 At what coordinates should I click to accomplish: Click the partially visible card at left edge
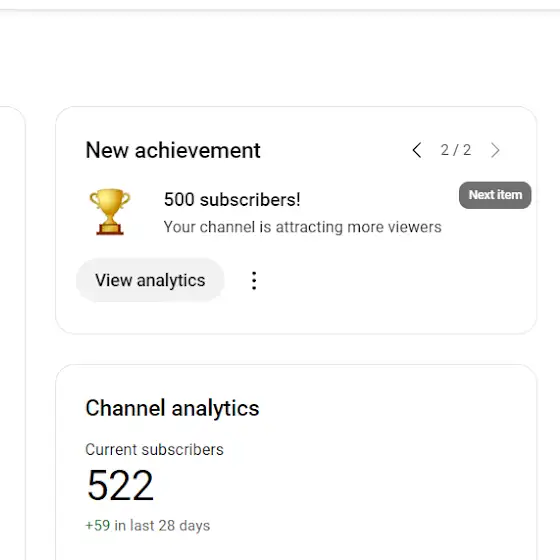click(x=12, y=332)
